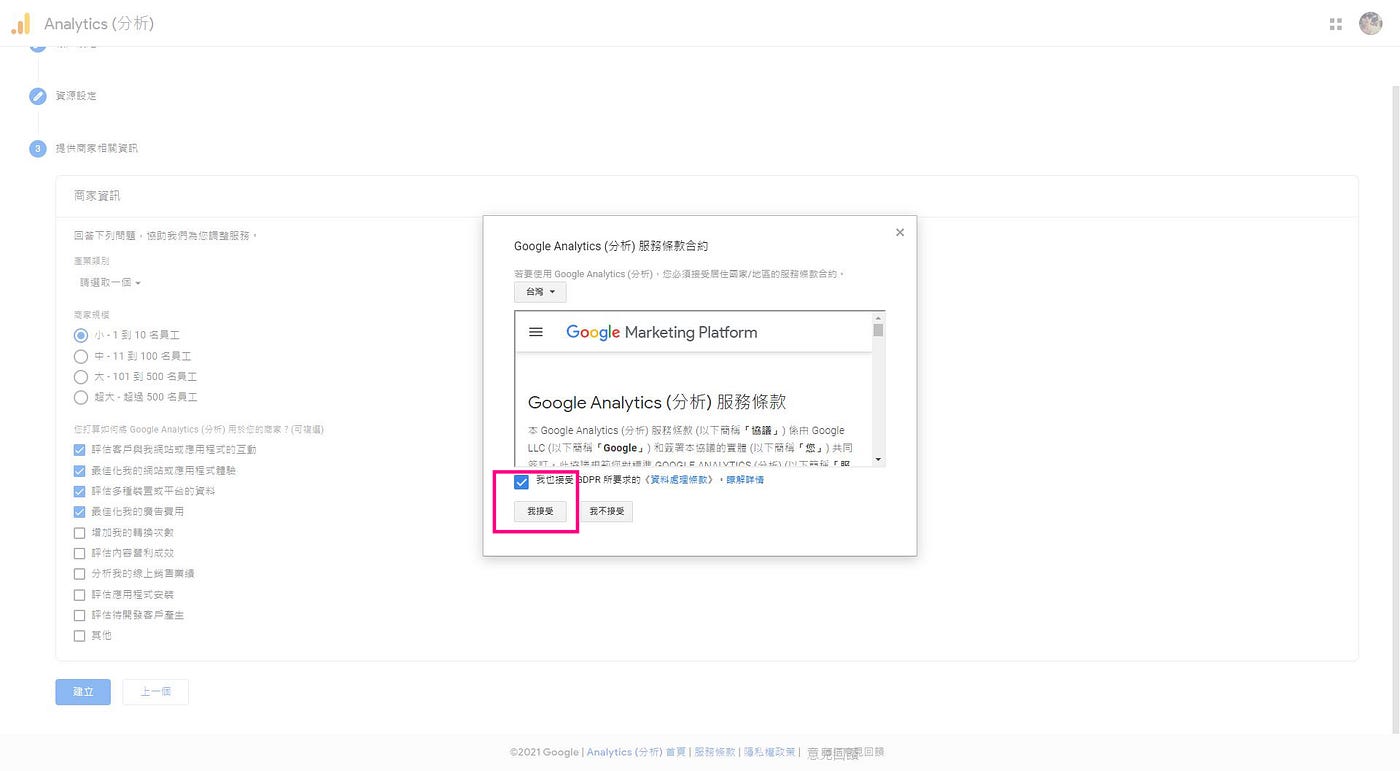
Task: Select 大 - 101 到 500 名員工 radio
Action: click(x=81, y=377)
